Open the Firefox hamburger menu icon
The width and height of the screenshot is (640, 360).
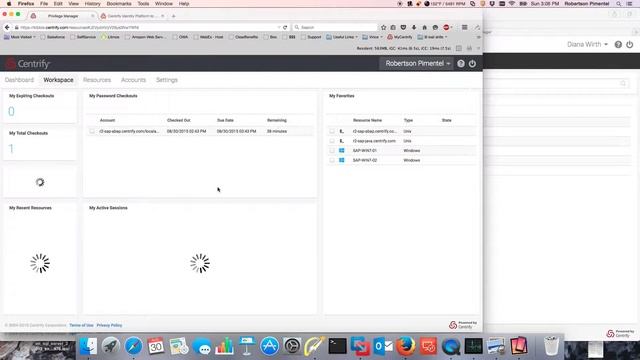coord(464,27)
